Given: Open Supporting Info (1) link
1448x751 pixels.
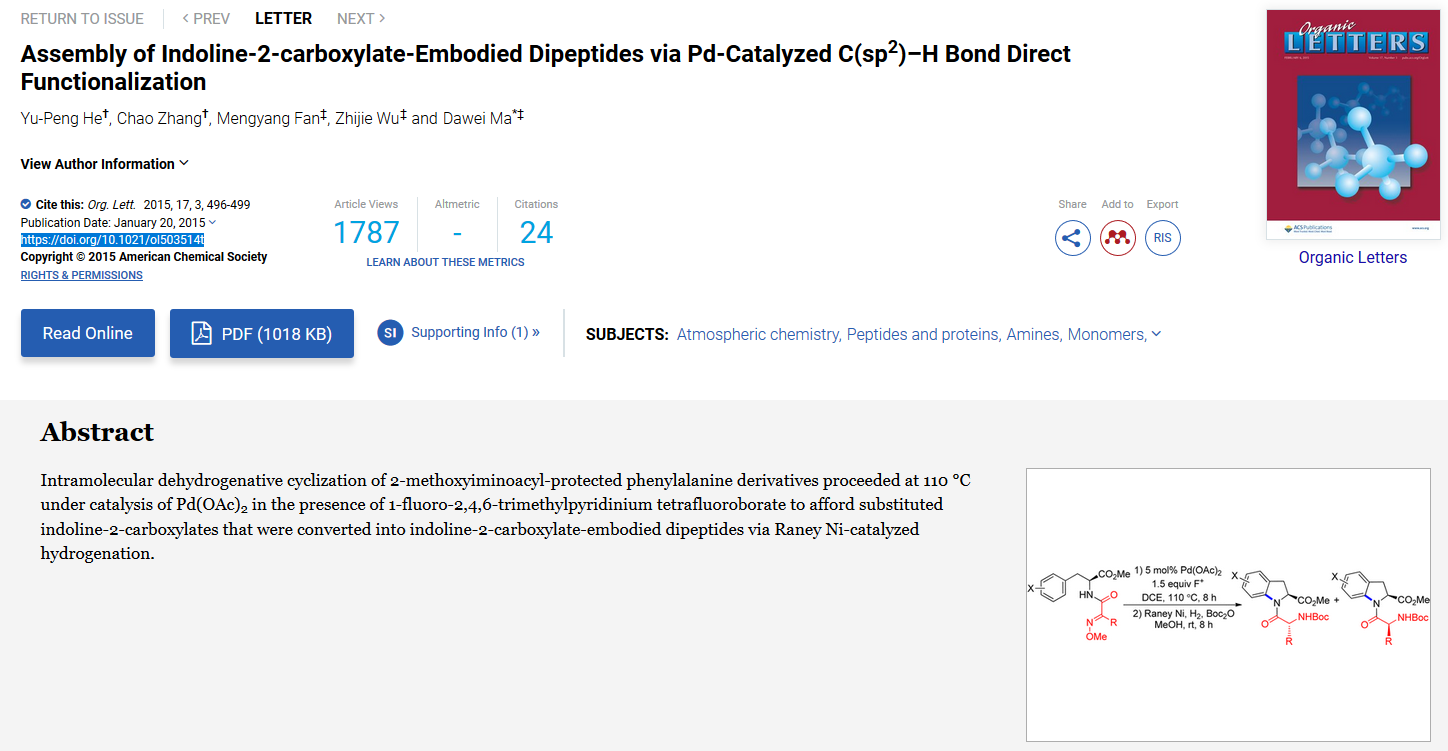Looking at the screenshot, I should (475, 332).
